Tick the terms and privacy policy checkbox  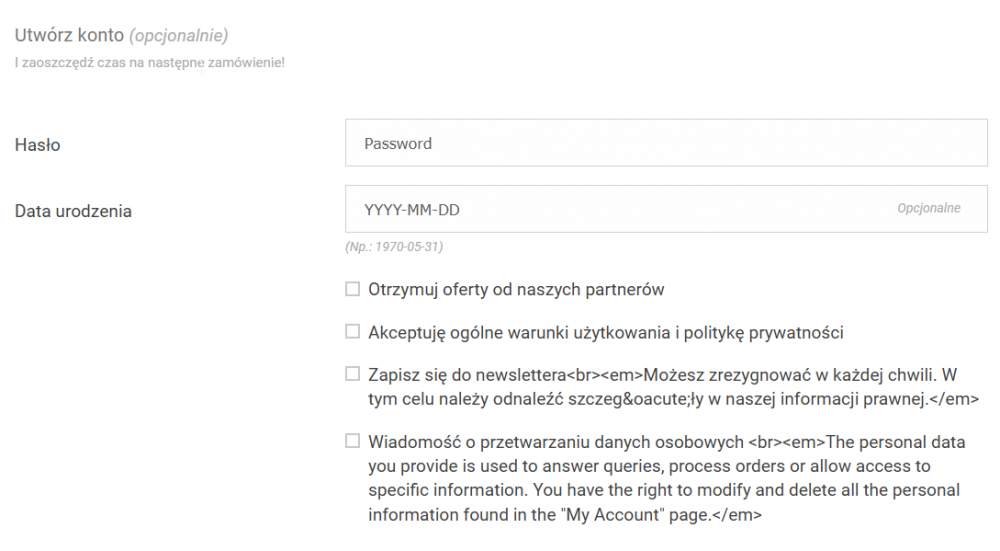click(352, 331)
